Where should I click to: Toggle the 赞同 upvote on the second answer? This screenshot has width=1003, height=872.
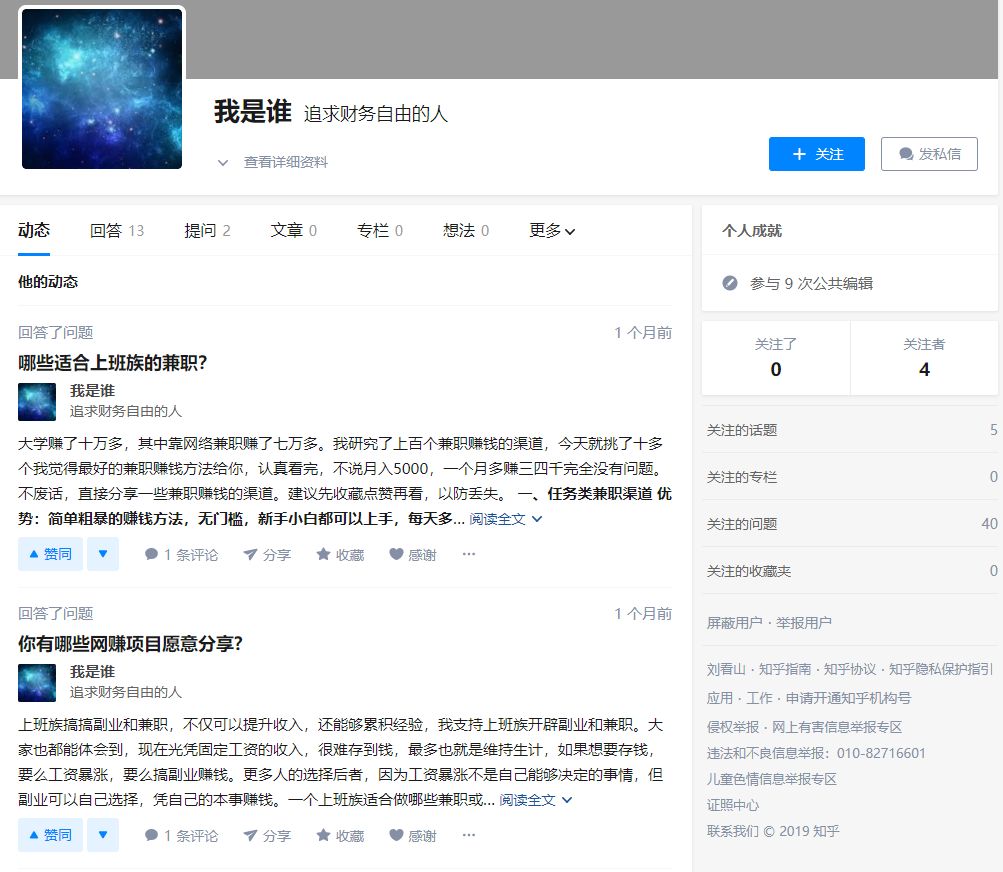click(x=49, y=834)
